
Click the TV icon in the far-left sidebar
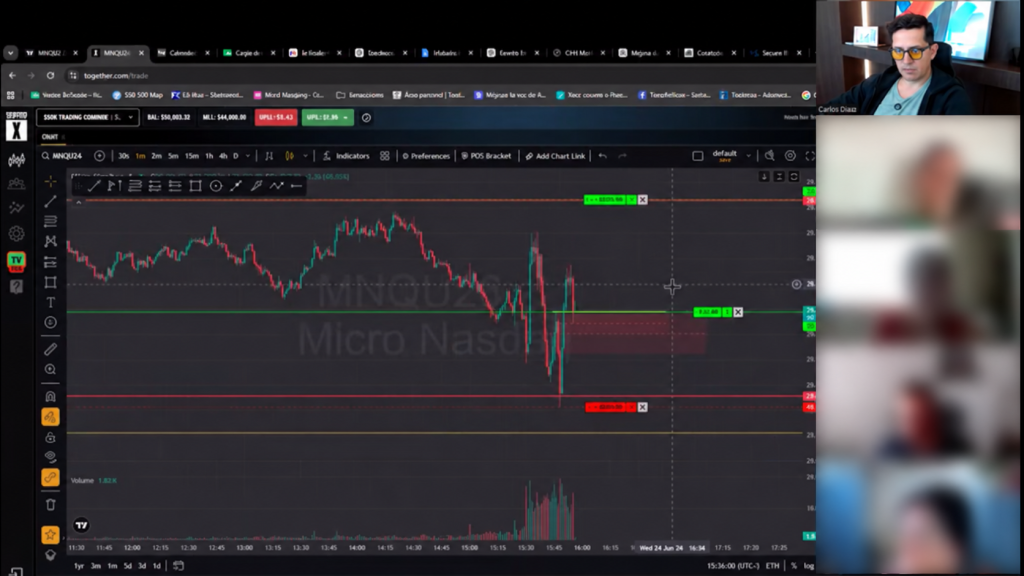16,262
